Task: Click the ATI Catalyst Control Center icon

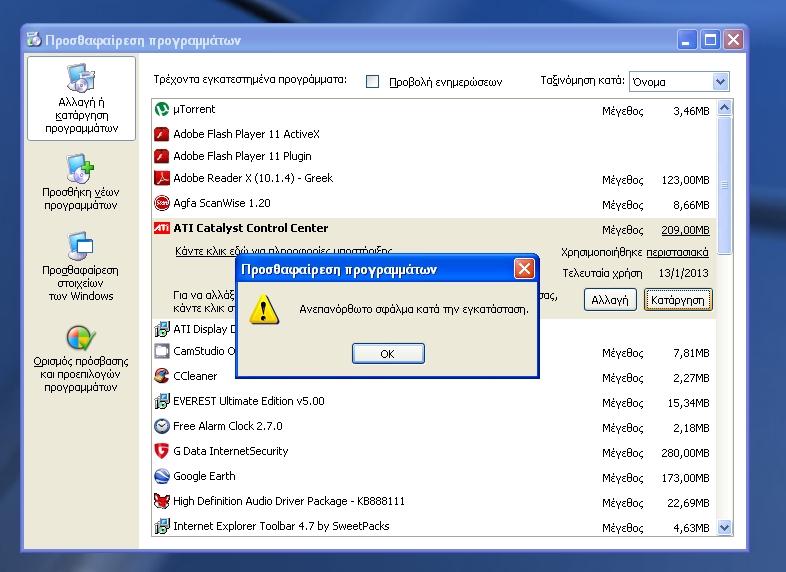Action: click(x=161, y=228)
